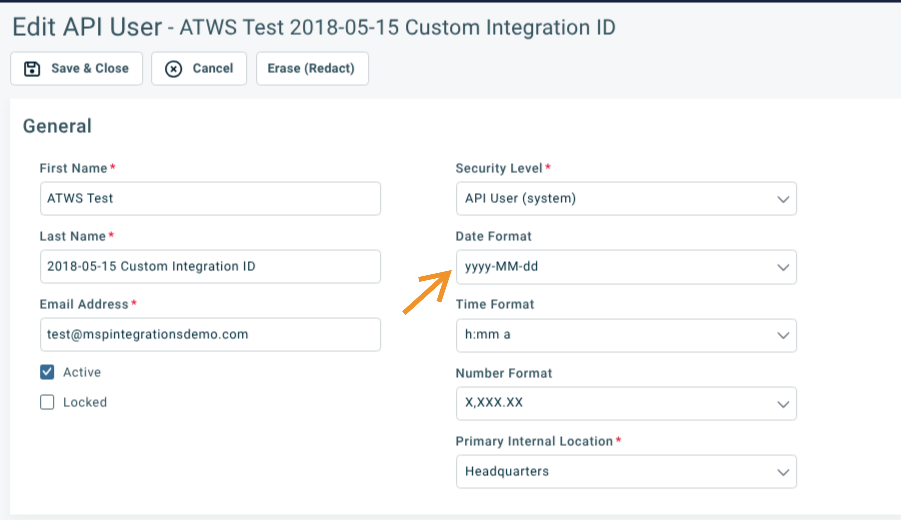The image size is (901, 520).
Task: Click into the First Name field
Action: pyautogui.click(x=210, y=198)
